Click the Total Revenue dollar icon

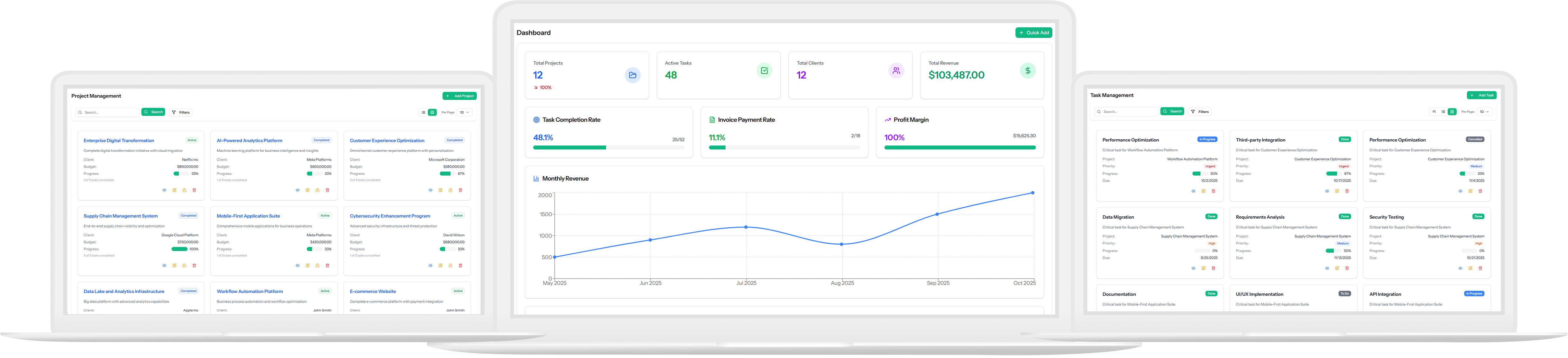1027,71
